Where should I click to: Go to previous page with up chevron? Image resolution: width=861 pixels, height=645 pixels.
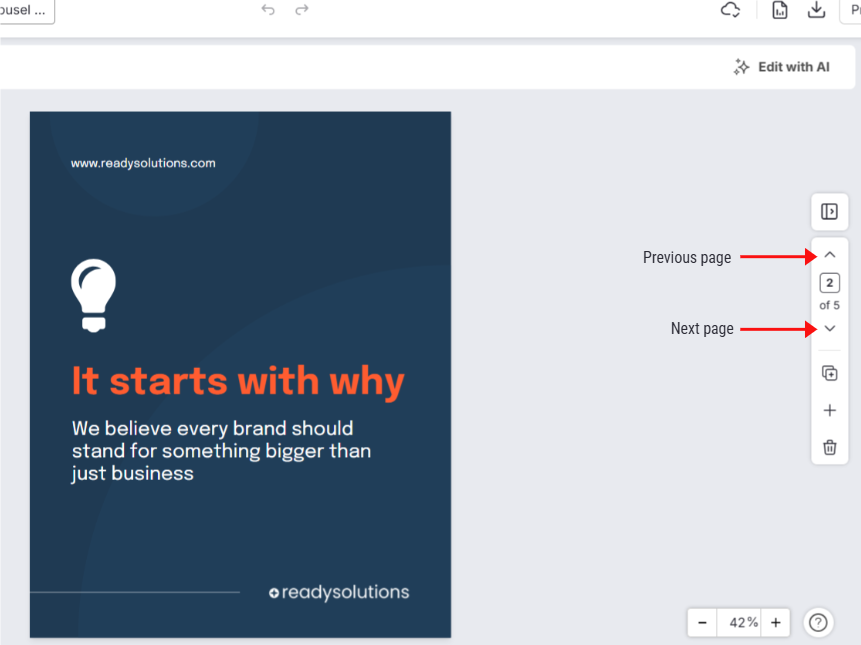(829, 256)
